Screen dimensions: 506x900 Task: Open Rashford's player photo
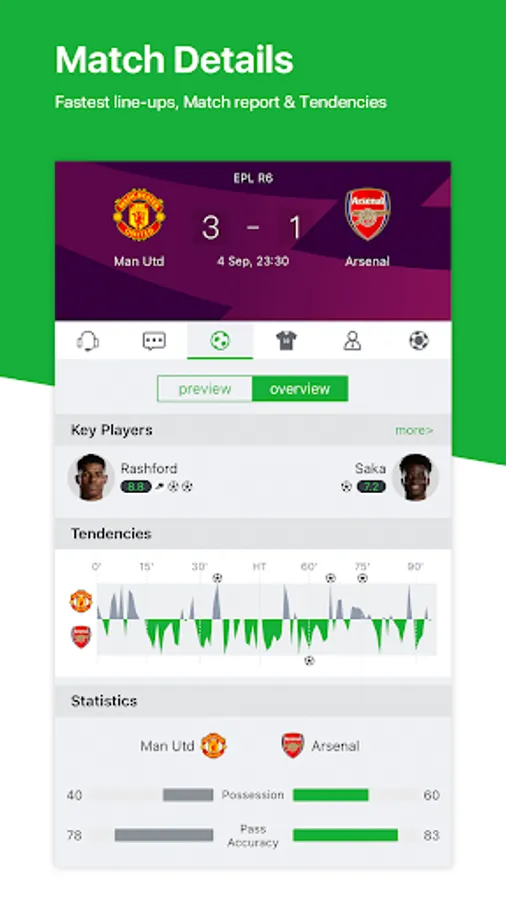click(x=90, y=478)
